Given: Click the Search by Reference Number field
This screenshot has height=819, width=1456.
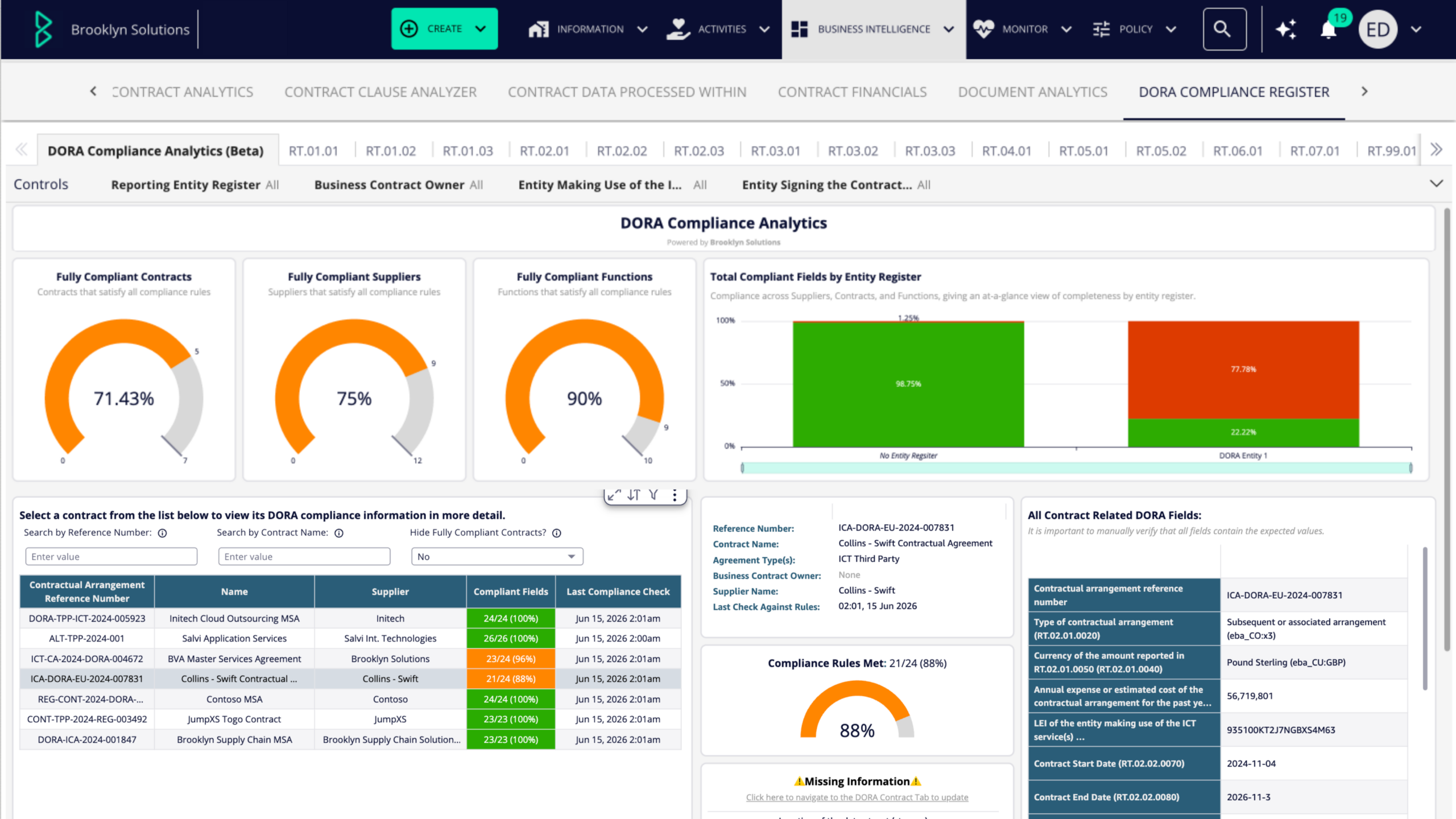Looking at the screenshot, I should tap(111, 556).
